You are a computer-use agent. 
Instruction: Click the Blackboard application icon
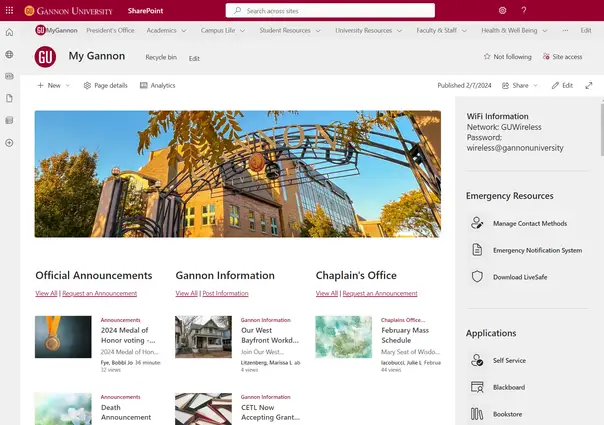click(477, 387)
